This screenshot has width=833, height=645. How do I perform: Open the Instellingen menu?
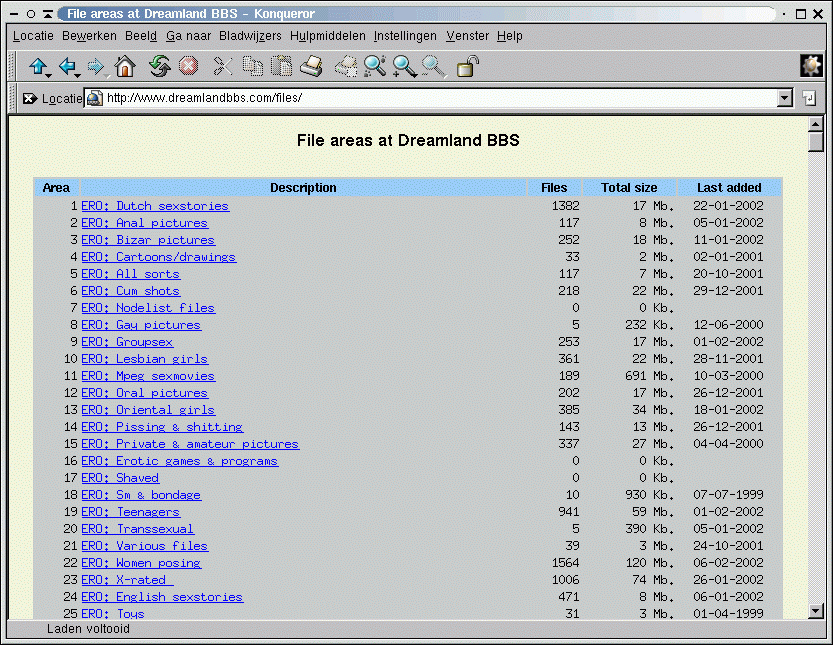pyautogui.click(x=405, y=36)
